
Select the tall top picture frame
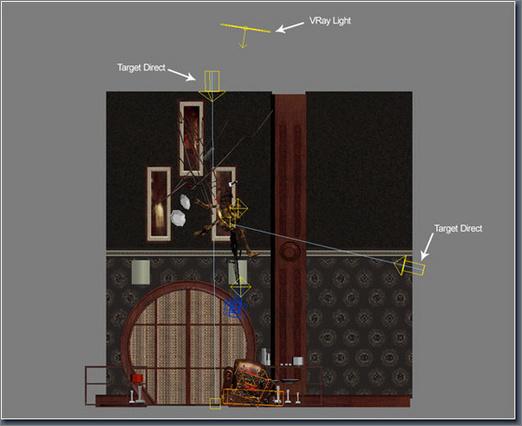click(x=191, y=138)
